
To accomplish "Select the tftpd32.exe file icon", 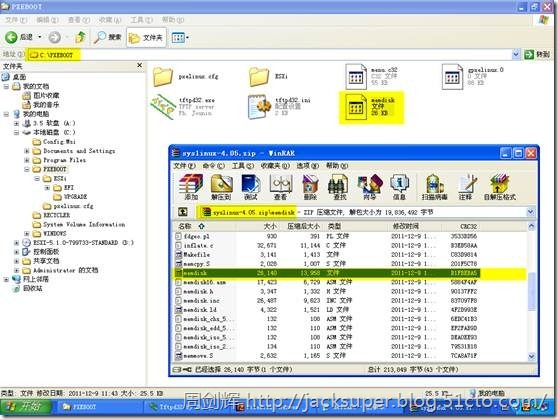I will tap(163, 106).
